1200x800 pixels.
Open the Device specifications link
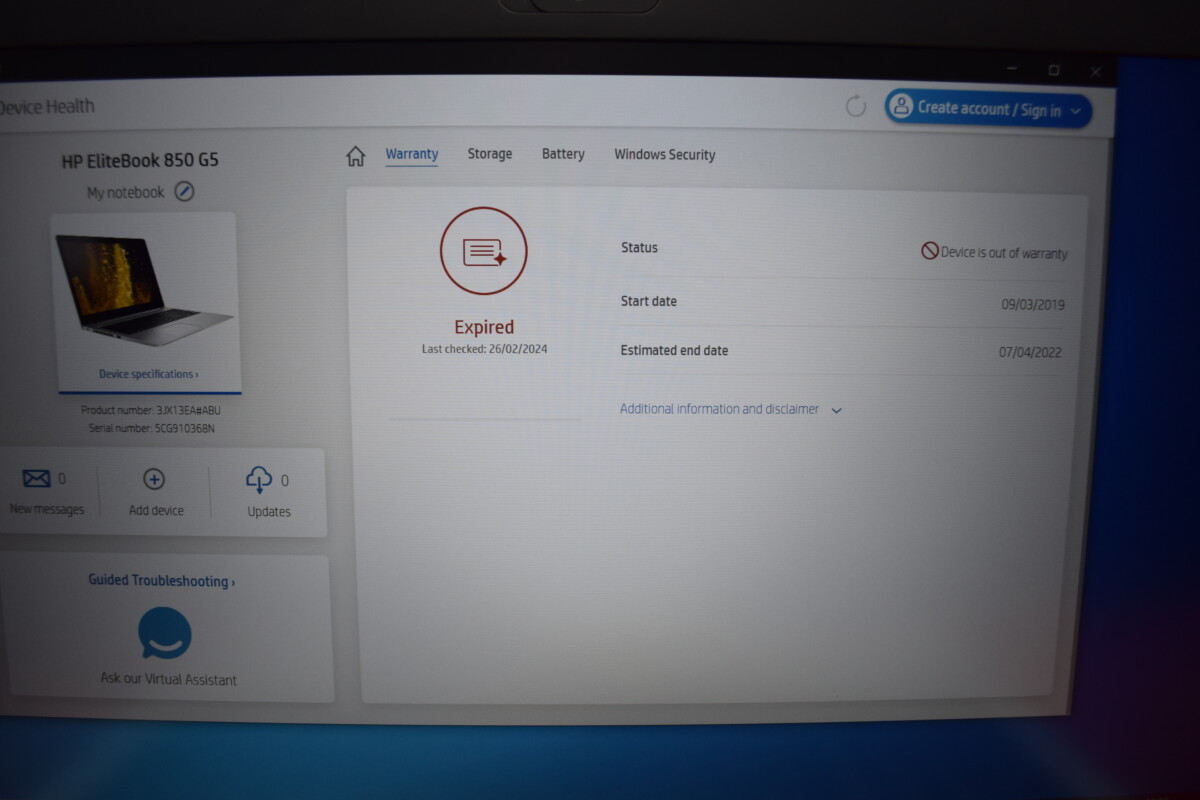point(149,374)
